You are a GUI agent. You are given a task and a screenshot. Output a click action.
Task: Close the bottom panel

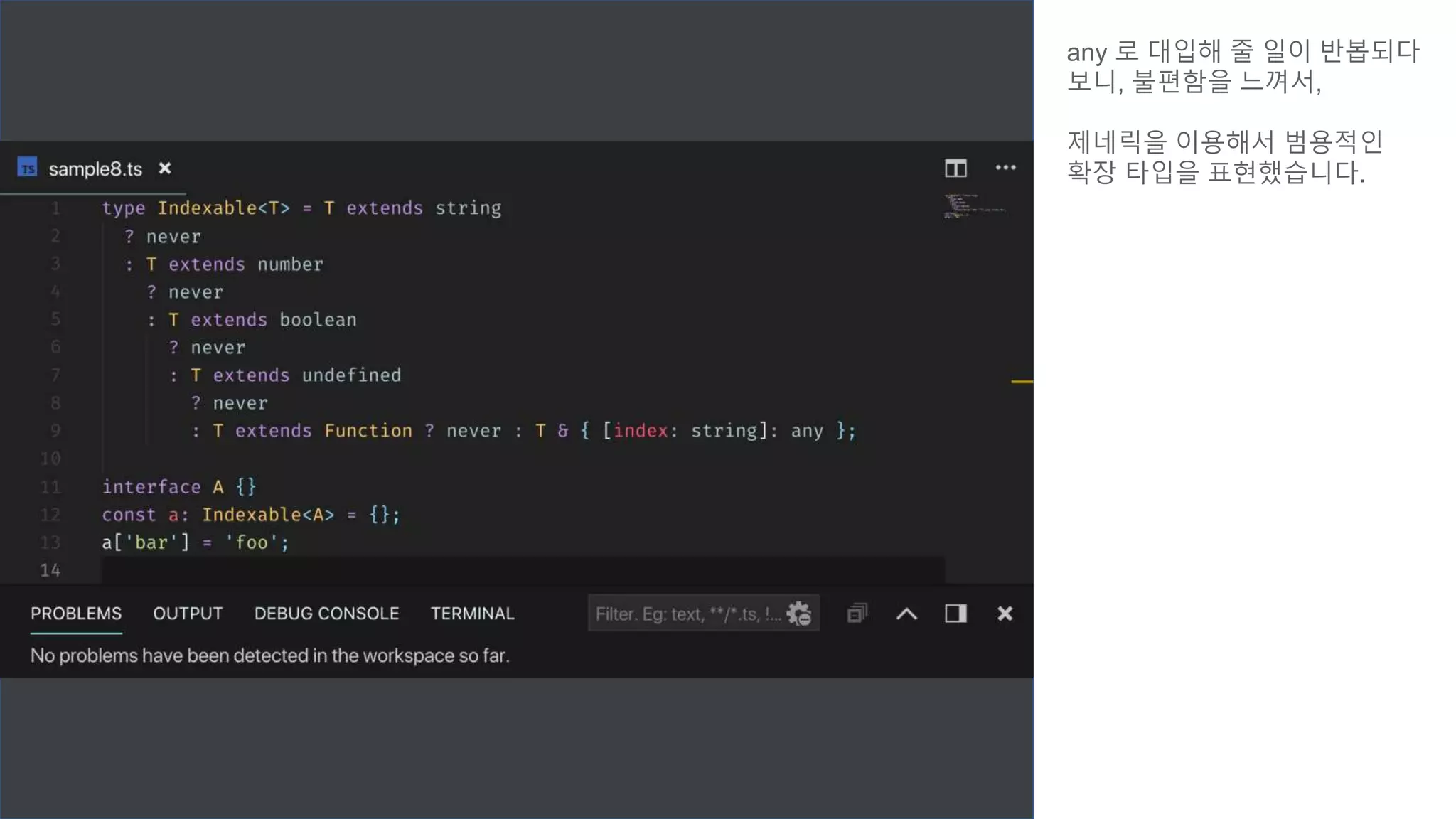(x=1005, y=613)
